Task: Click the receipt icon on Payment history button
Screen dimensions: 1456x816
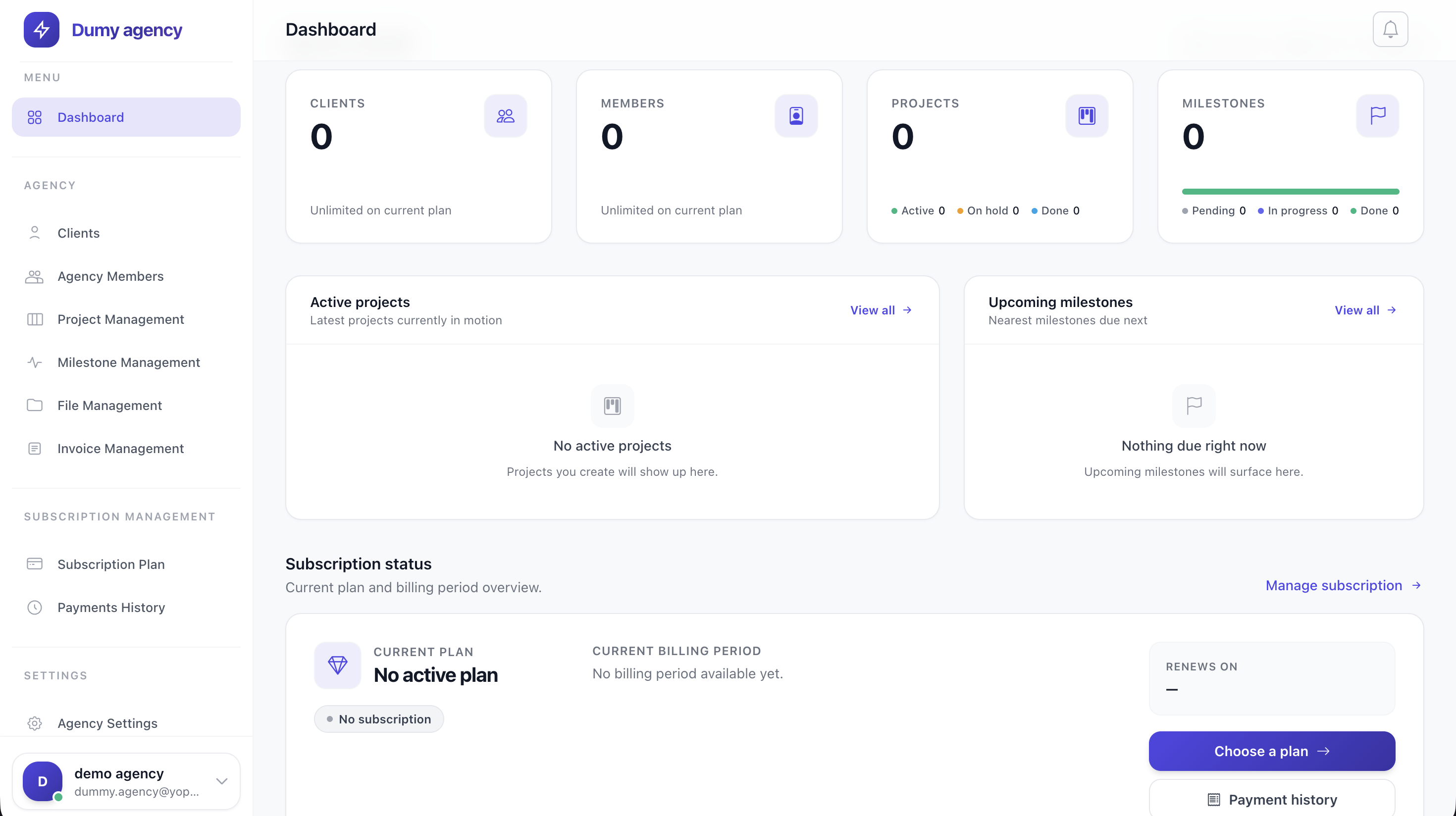Action: [1213, 800]
